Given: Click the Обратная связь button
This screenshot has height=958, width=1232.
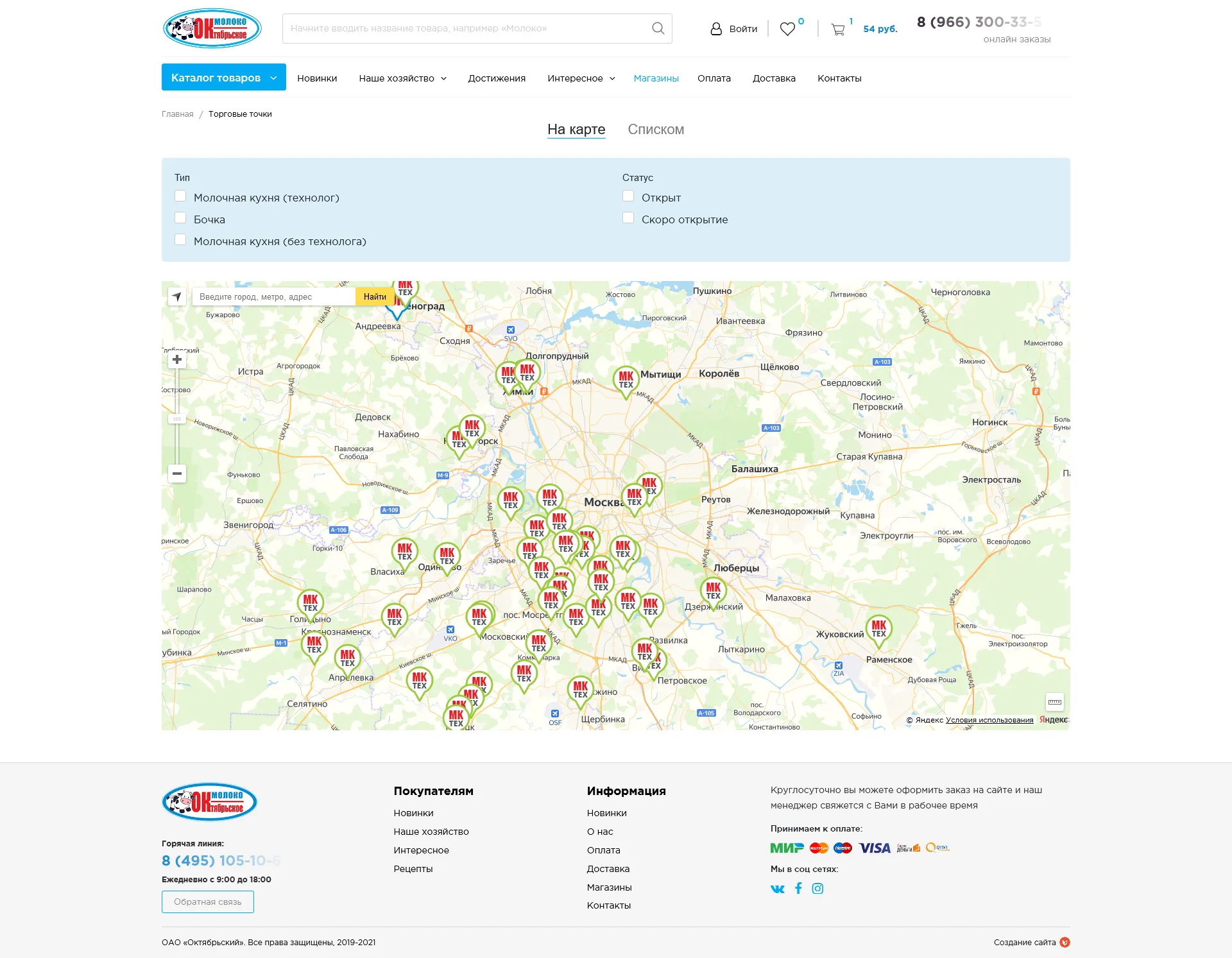Looking at the screenshot, I should tap(207, 902).
